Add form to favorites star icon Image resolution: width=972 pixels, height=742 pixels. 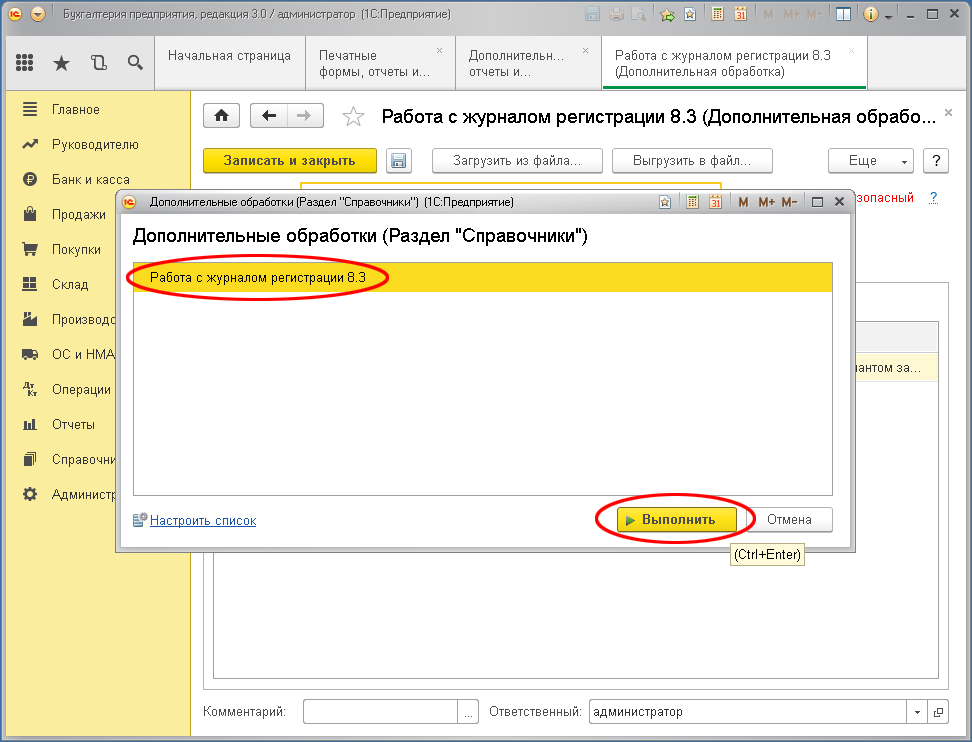(353, 116)
